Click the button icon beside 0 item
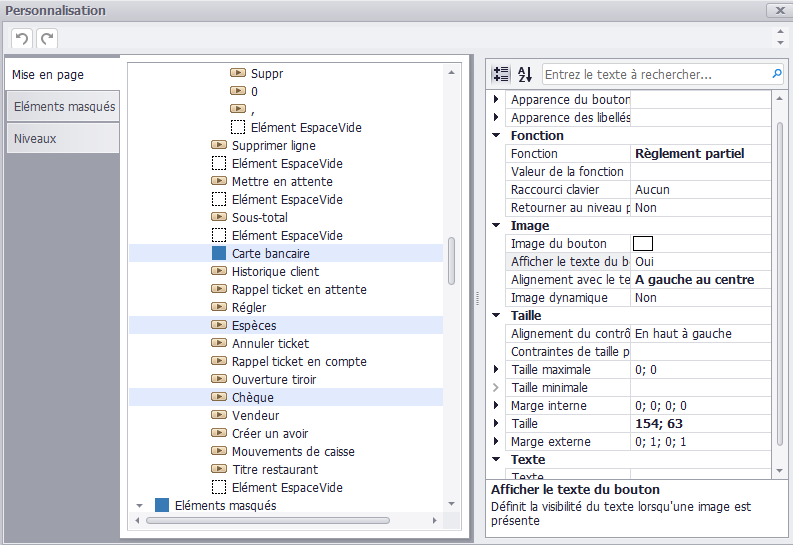The width and height of the screenshot is (793, 545). point(238,91)
